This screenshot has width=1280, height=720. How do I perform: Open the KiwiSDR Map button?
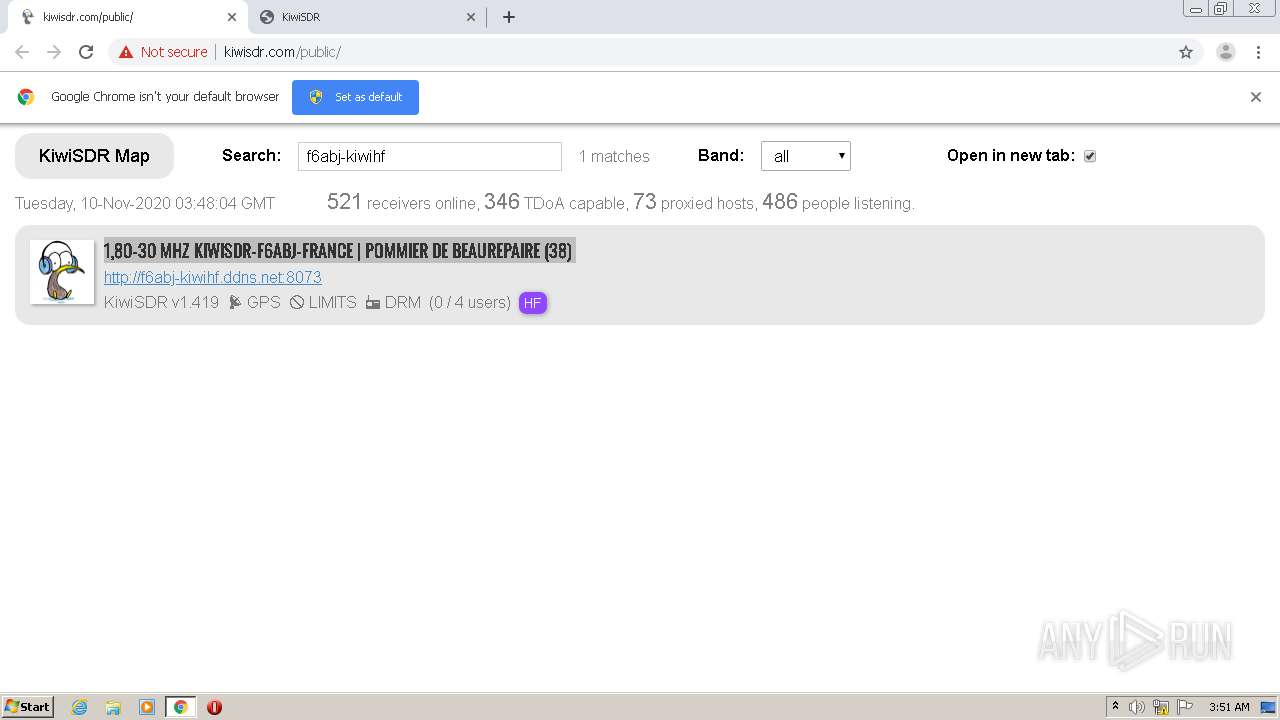pyautogui.click(x=94, y=156)
